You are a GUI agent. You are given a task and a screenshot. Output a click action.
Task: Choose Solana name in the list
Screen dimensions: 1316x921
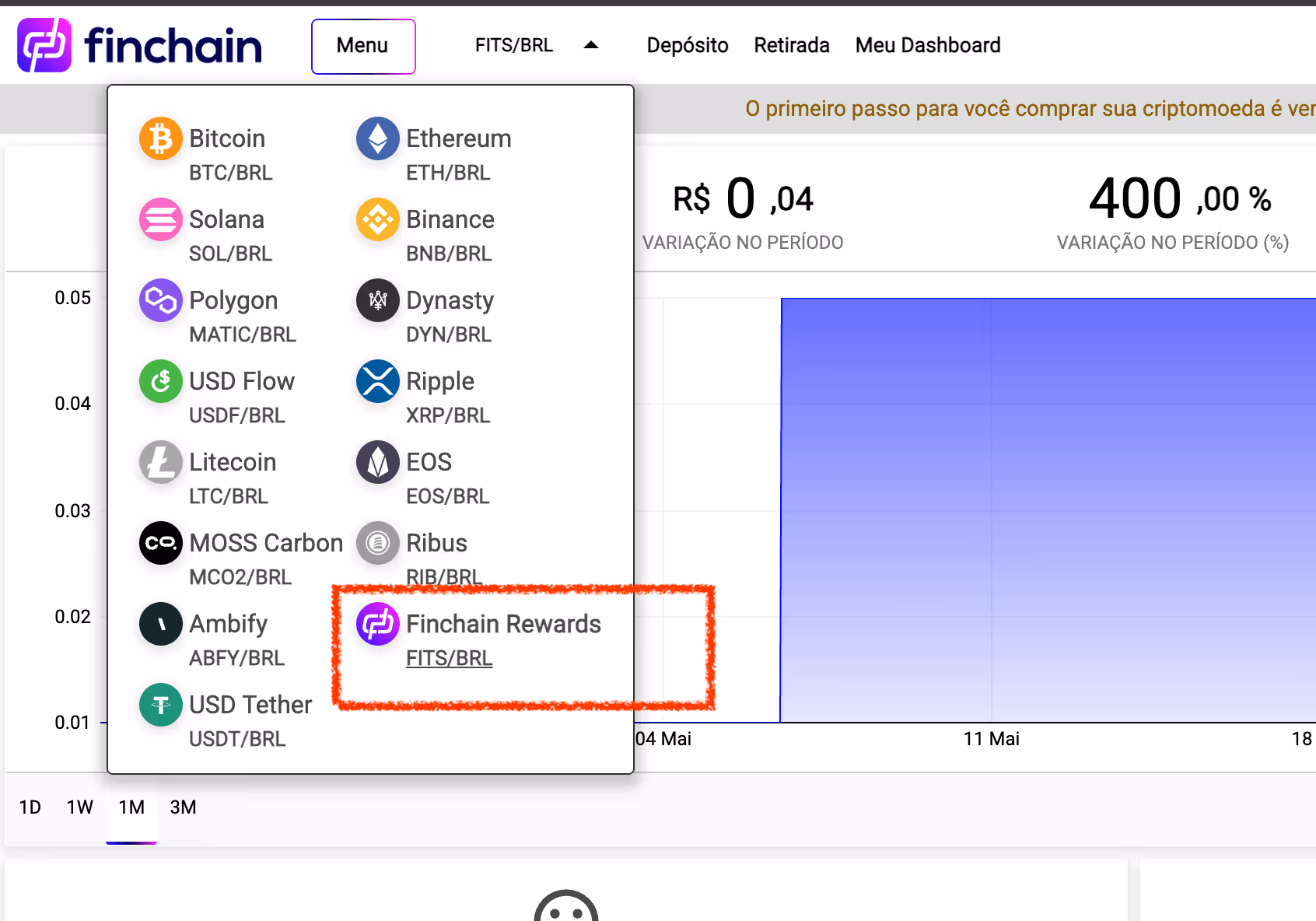tap(226, 219)
